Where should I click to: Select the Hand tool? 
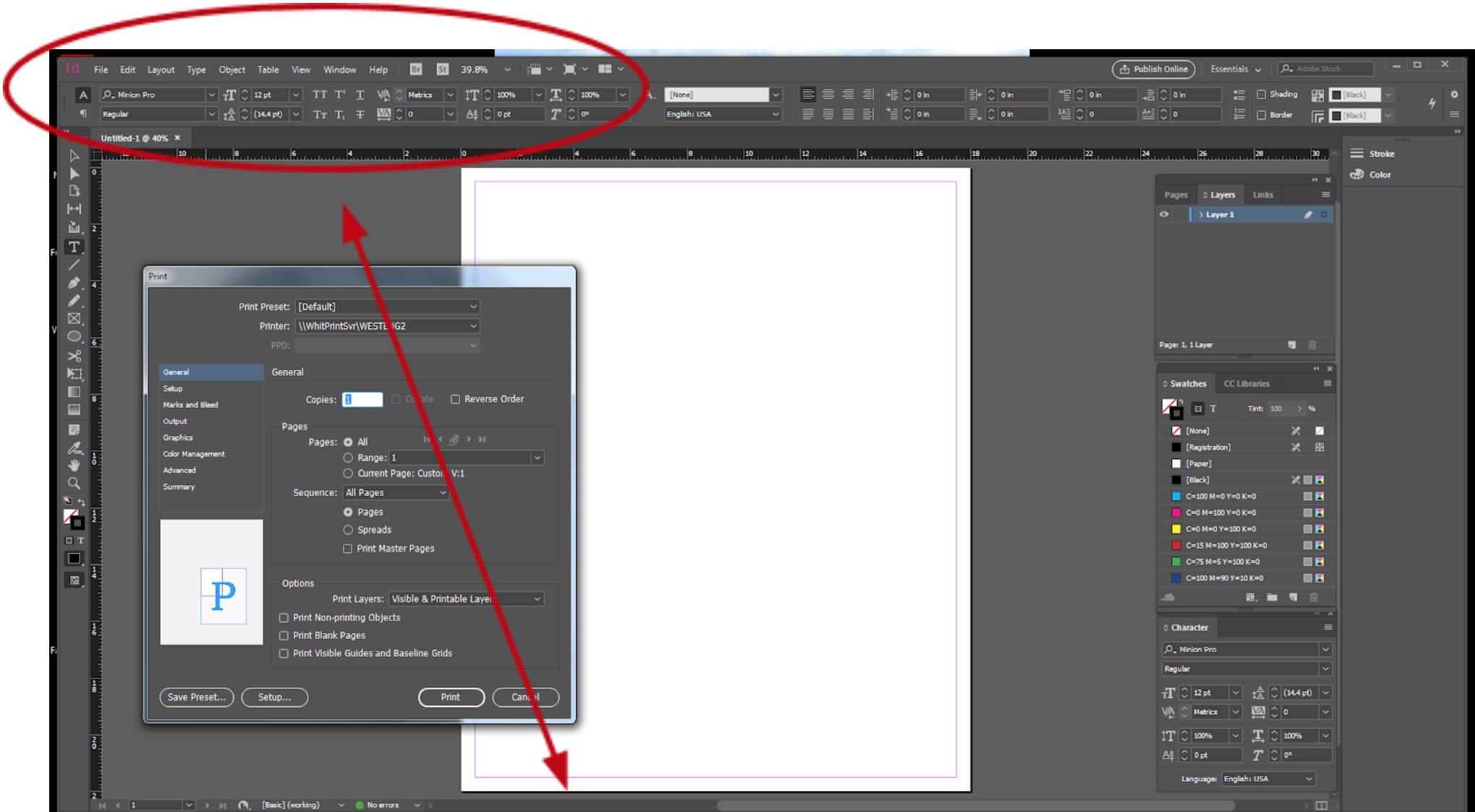(74, 465)
